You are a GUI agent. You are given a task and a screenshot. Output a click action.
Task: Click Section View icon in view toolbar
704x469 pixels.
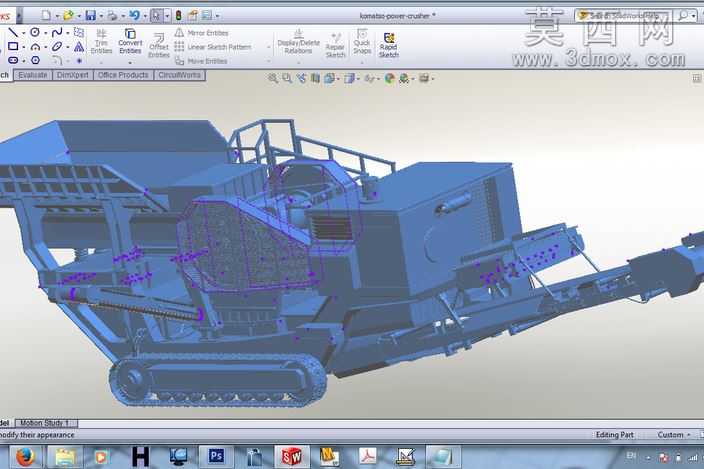[x=316, y=78]
